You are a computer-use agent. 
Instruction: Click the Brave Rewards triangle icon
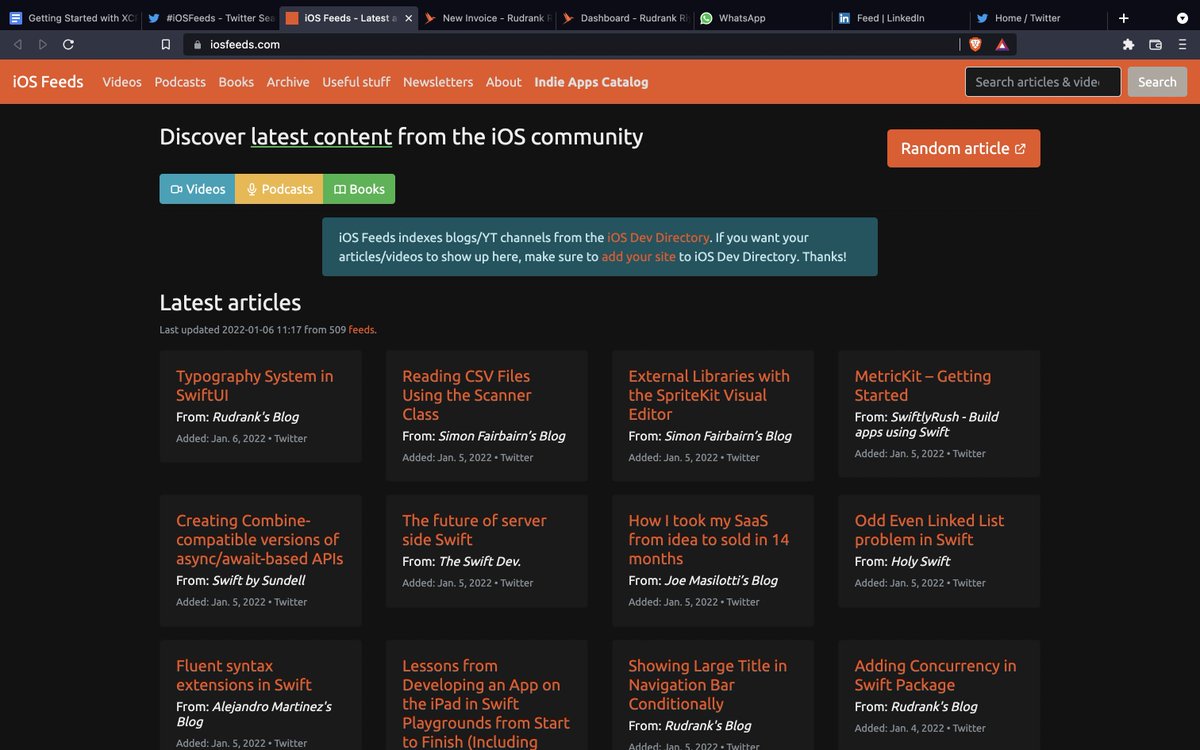point(1002,44)
